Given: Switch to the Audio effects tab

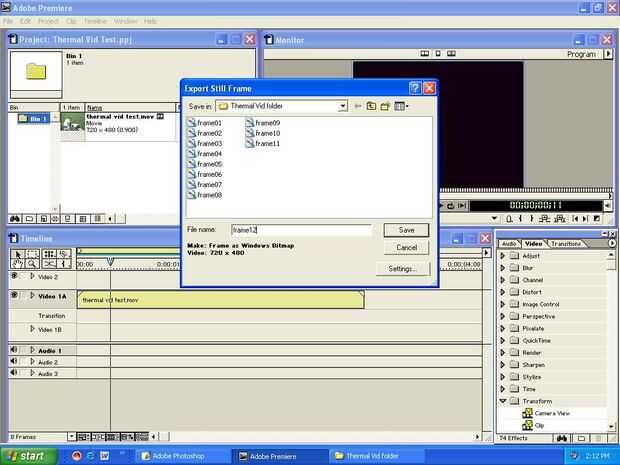Looking at the screenshot, I should [x=509, y=244].
